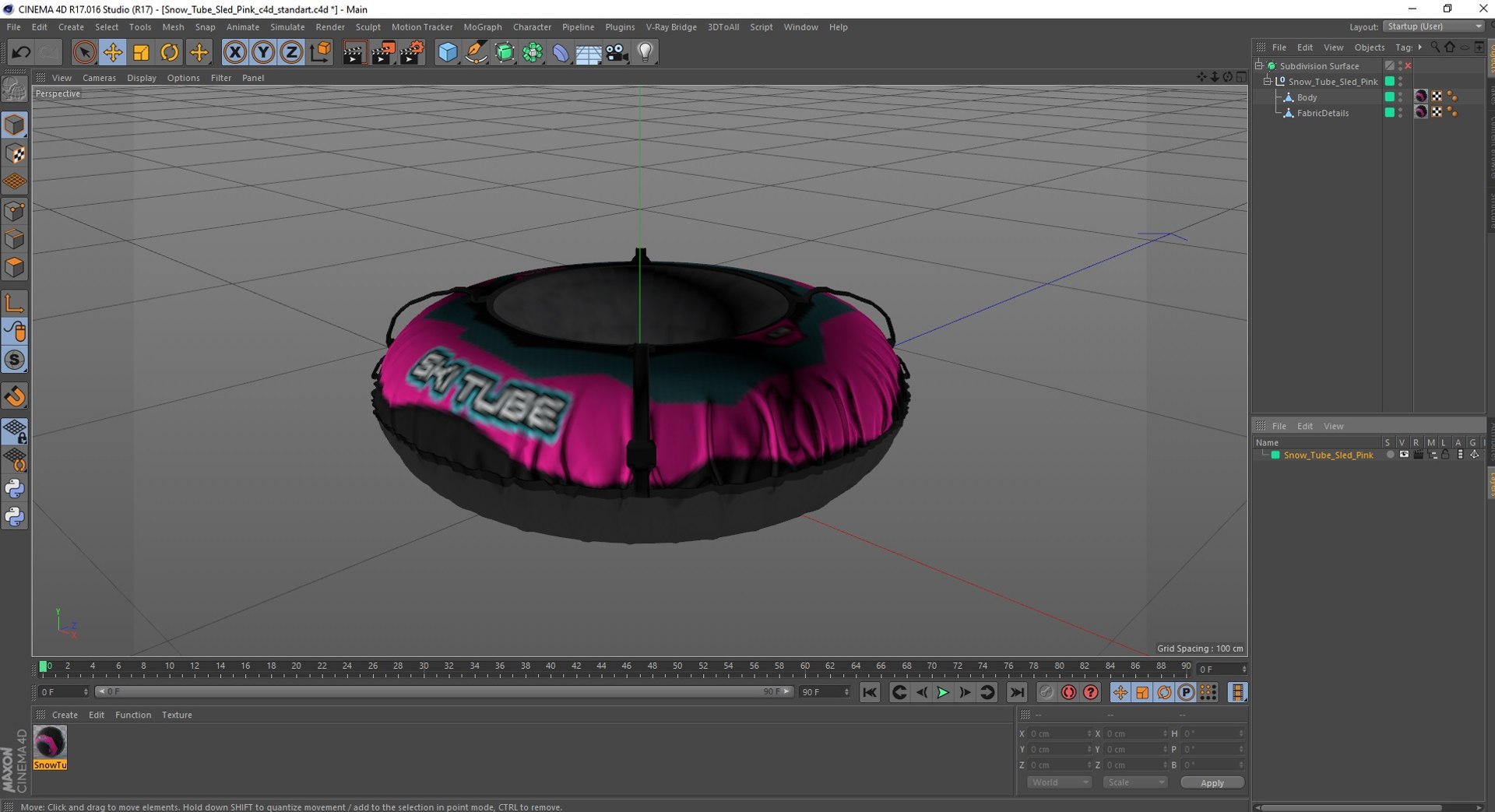Click the timeline preview range slider bar
1495x812 pixels.
click(x=444, y=691)
